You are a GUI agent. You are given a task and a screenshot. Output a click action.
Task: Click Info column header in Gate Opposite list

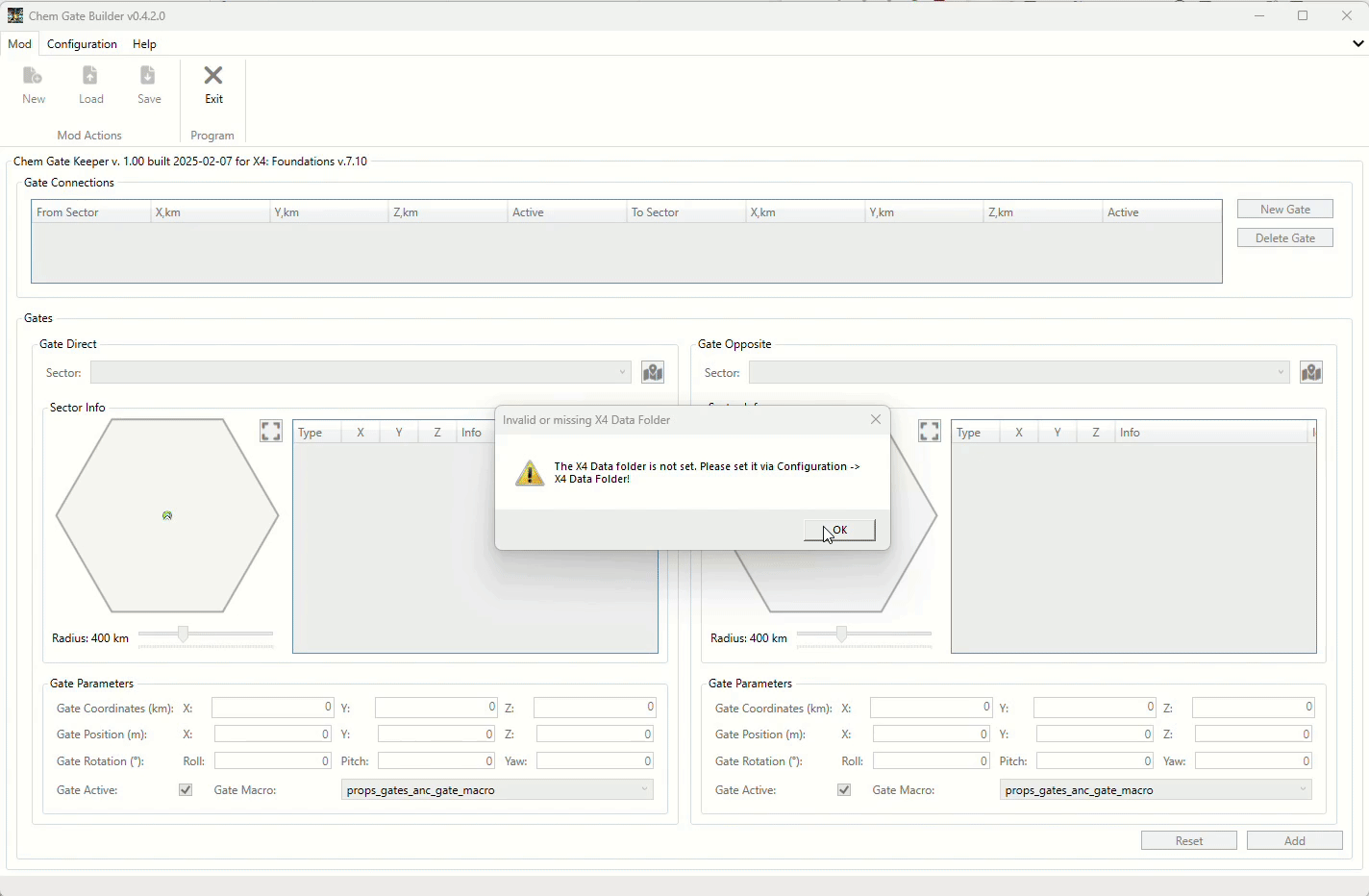click(x=1211, y=433)
